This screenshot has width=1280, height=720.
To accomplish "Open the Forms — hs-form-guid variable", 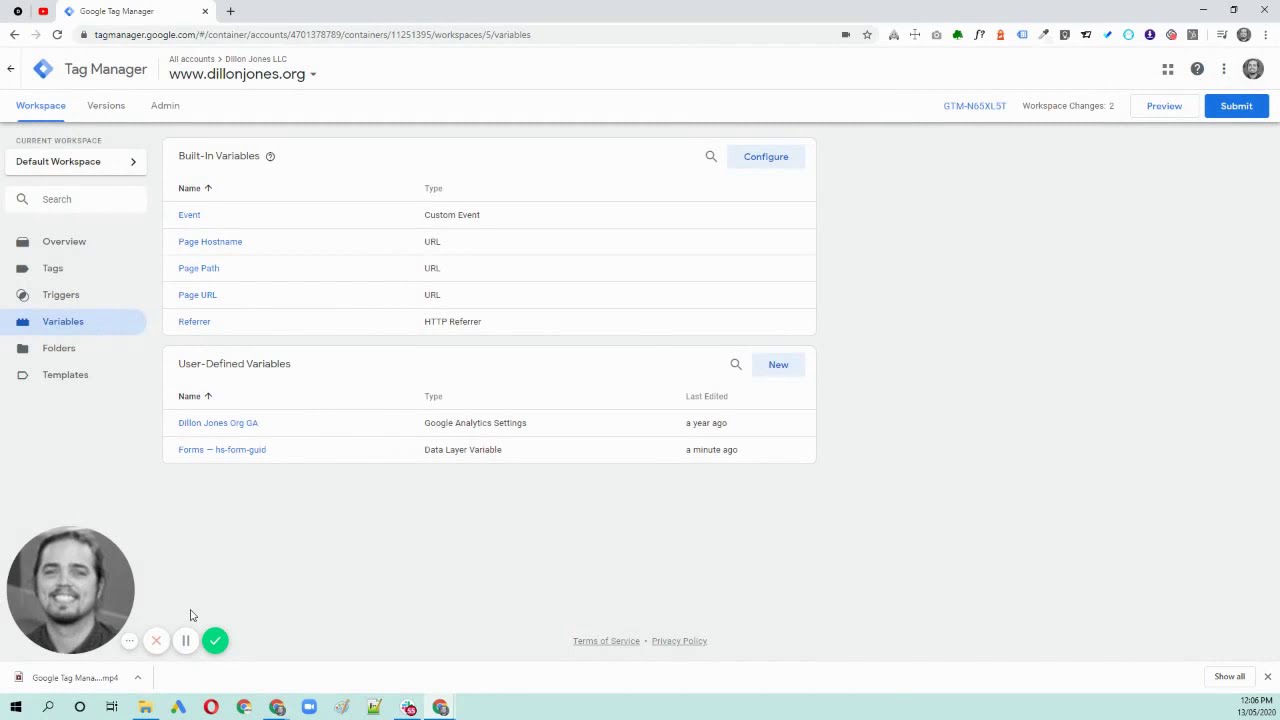I will tap(222, 450).
